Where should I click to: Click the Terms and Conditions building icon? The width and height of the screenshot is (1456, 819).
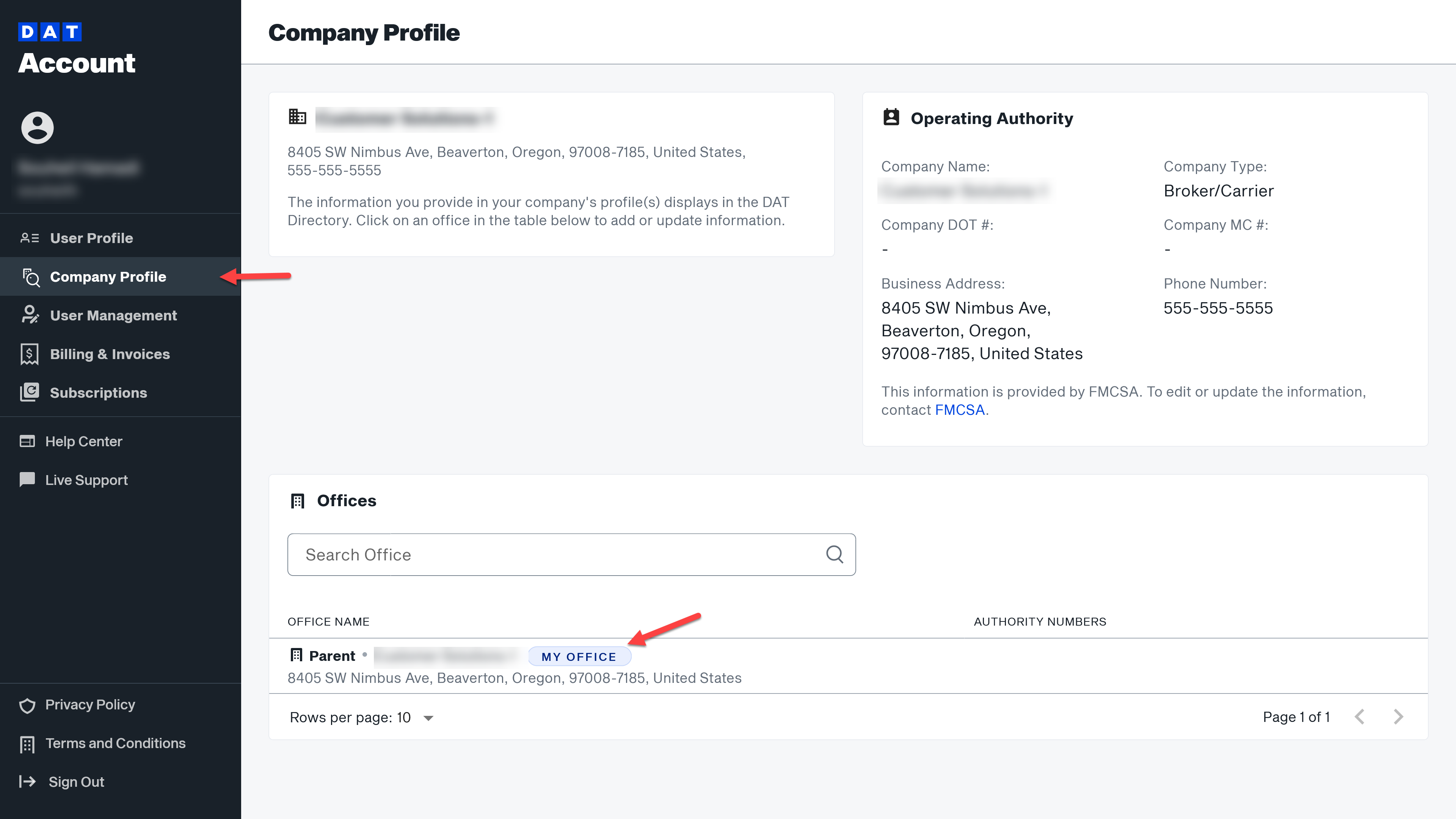[x=27, y=744]
